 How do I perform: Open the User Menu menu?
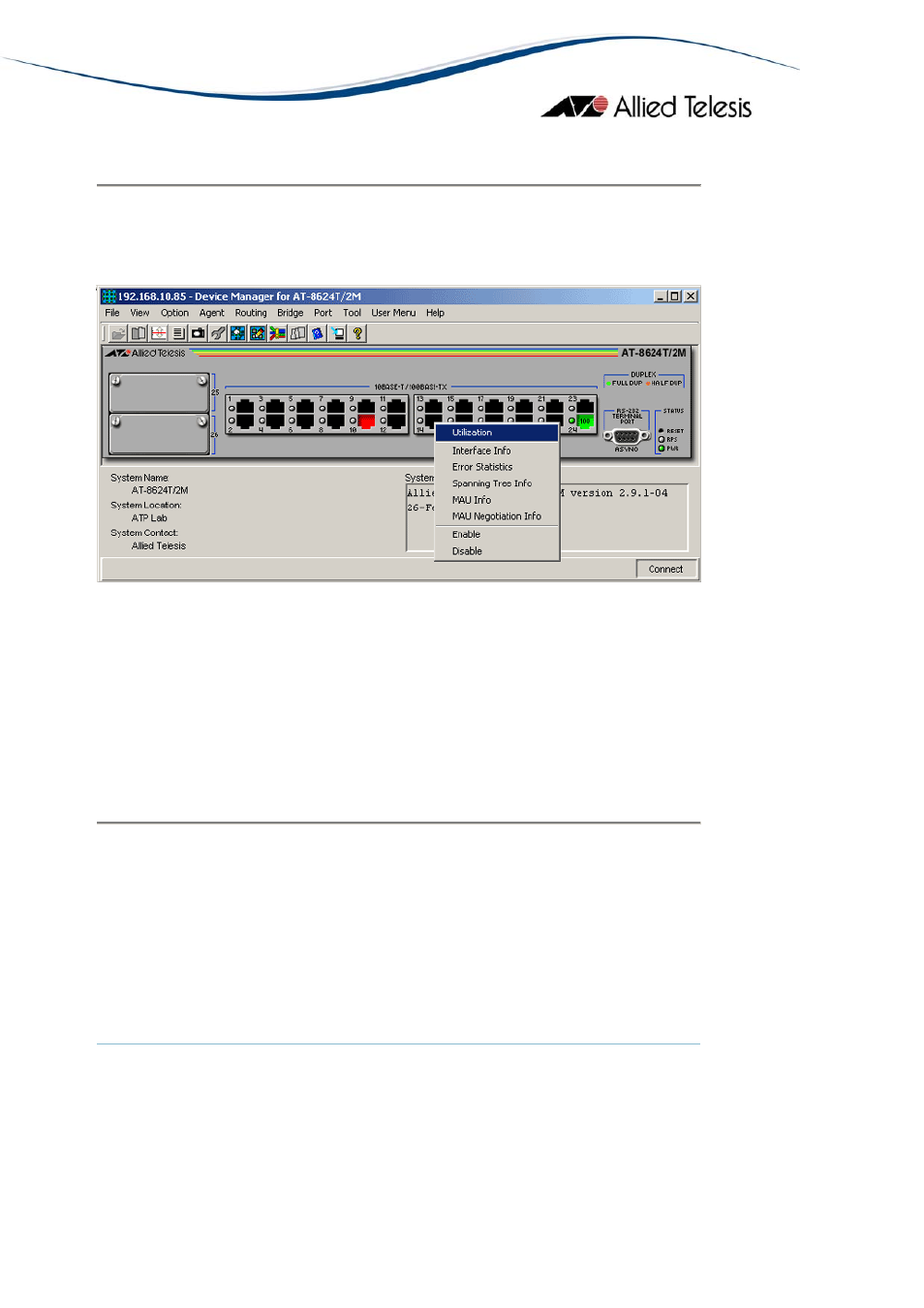393,313
